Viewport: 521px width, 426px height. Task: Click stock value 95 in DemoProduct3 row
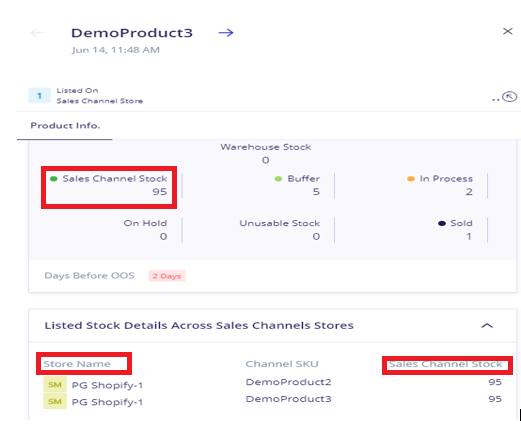(x=495, y=399)
